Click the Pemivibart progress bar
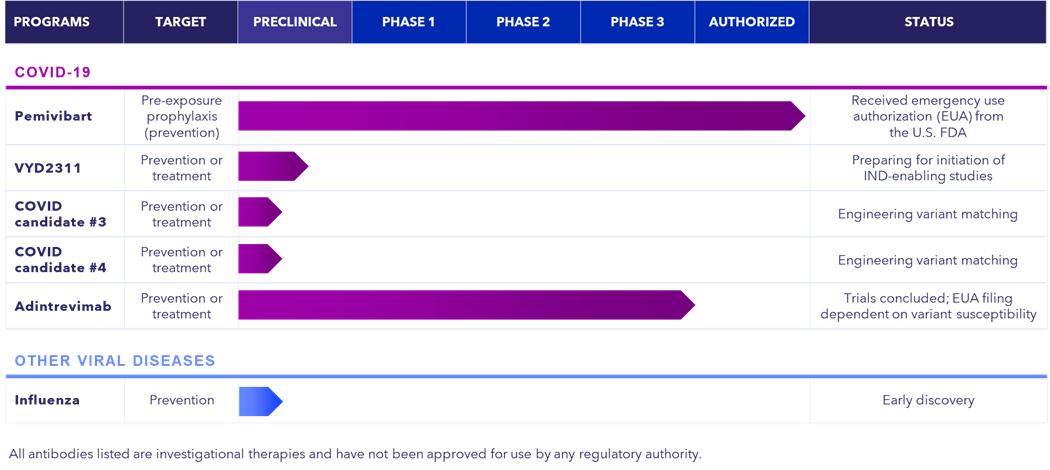The width and height of the screenshot is (1050, 470). click(x=520, y=116)
